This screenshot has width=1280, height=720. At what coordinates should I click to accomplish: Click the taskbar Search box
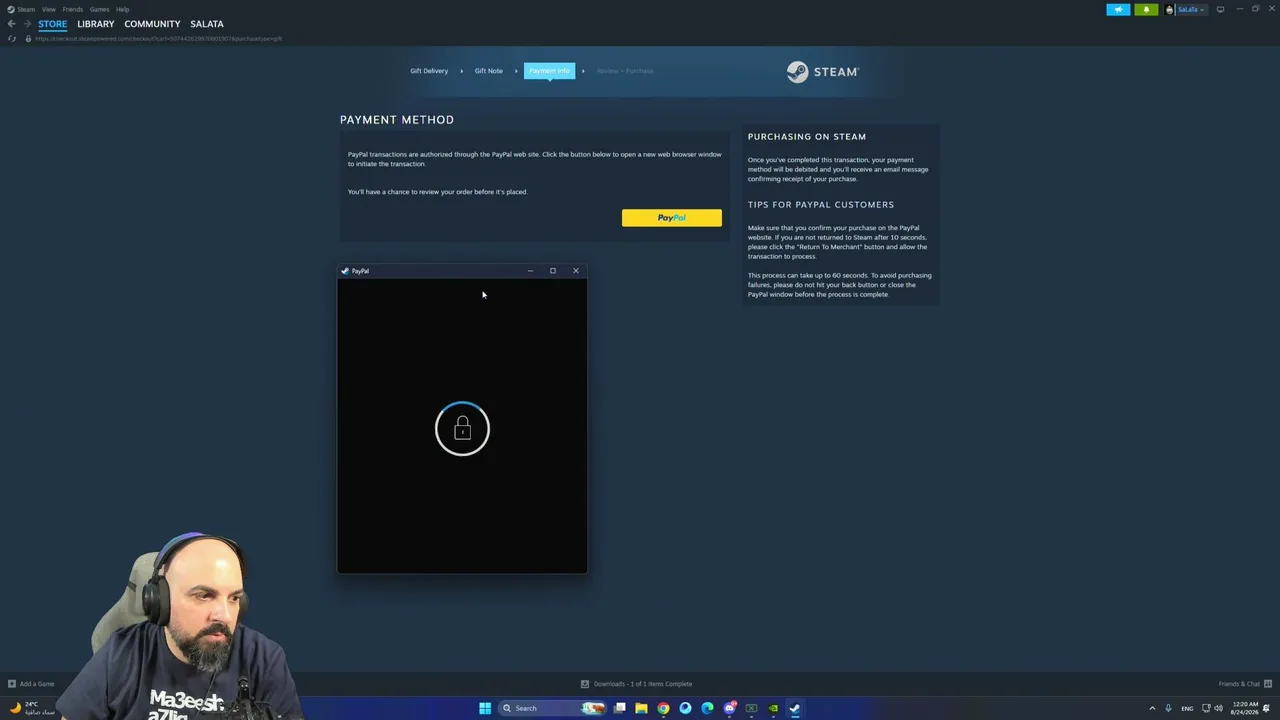coord(553,708)
